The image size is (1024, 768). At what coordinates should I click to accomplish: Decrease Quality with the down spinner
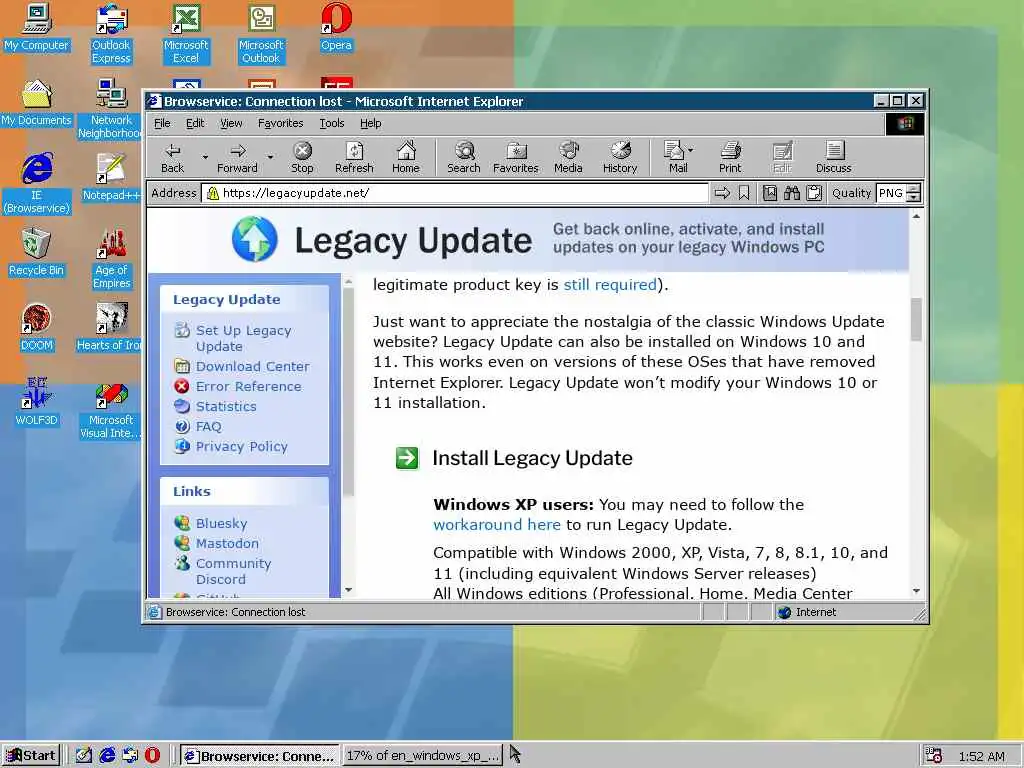coord(914,197)
